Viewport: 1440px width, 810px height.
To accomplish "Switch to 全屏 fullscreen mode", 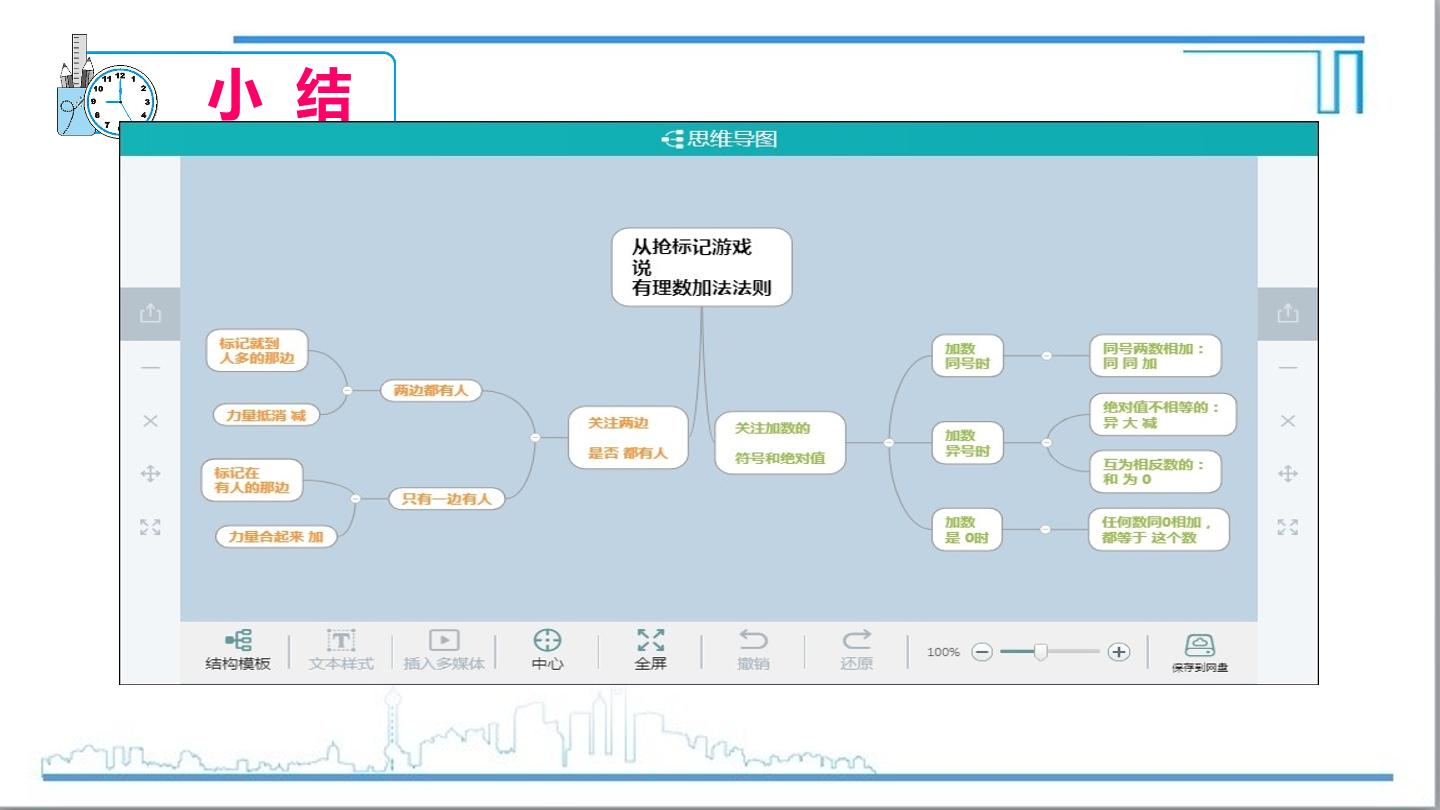I will tap(651, 650).
